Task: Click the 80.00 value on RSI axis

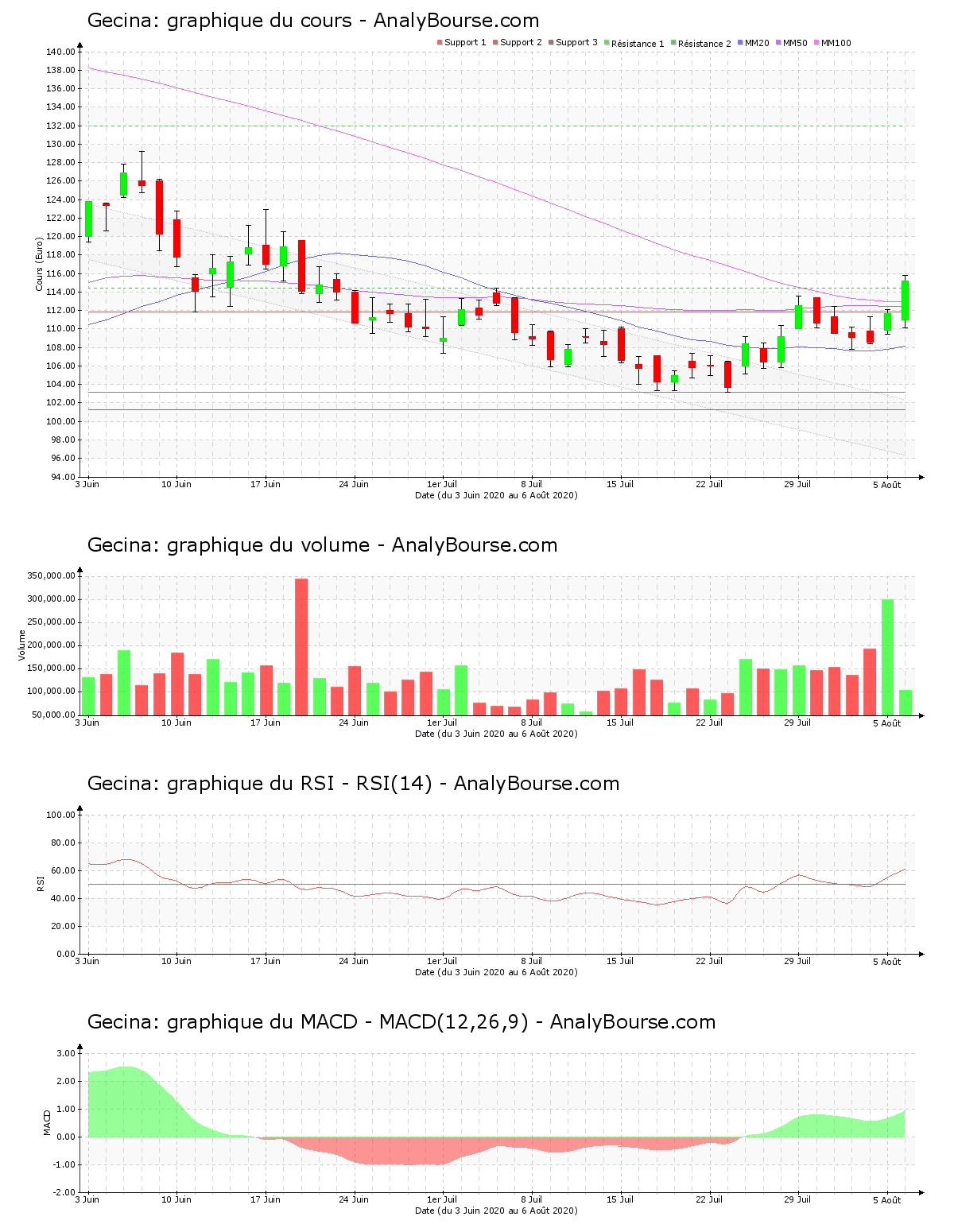Action: tap(63, 843)
